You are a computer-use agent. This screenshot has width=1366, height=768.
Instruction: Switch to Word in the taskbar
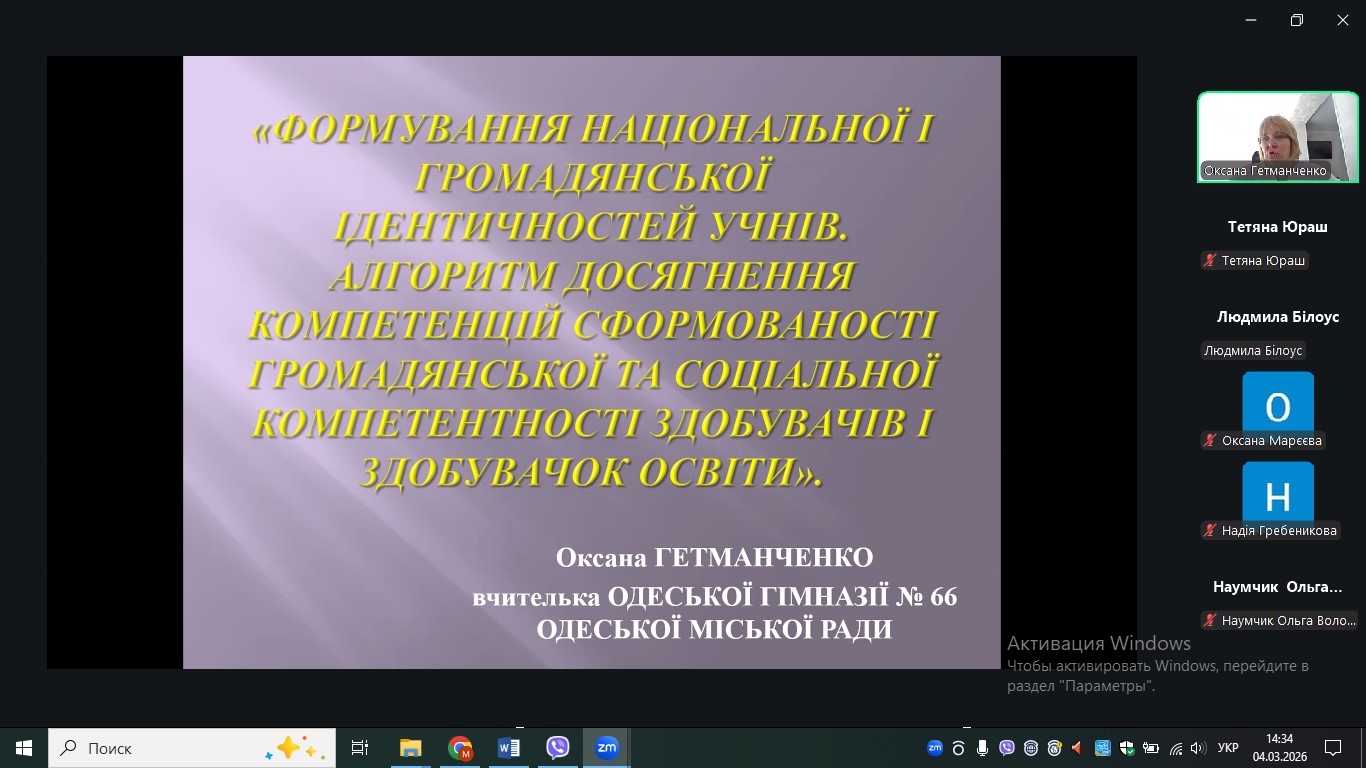point(509,748)
